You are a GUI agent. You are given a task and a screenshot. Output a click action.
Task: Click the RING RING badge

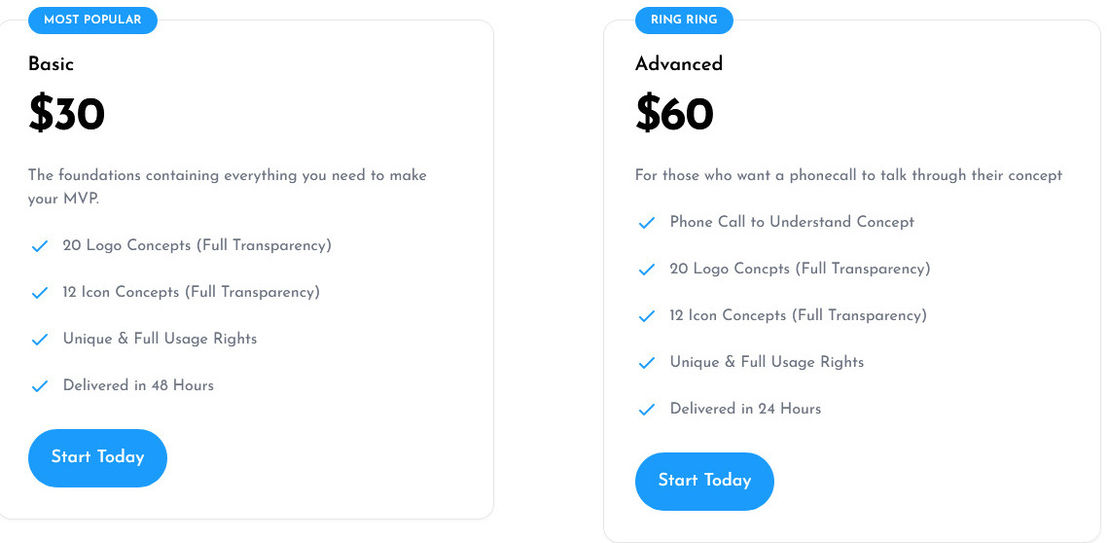click(x=684, y=20)
